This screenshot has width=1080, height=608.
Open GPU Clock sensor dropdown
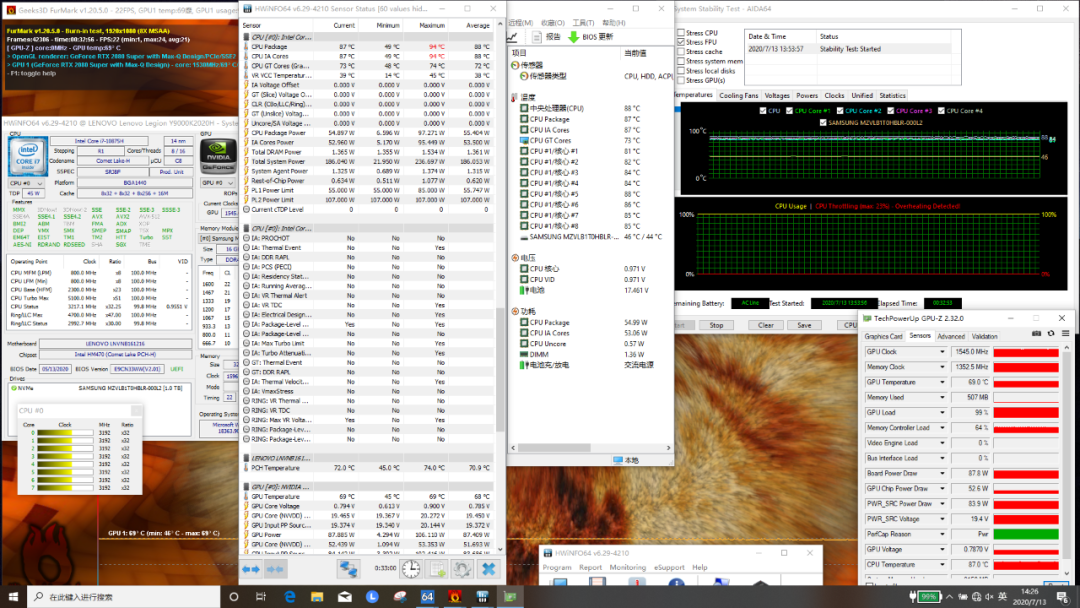942,352
